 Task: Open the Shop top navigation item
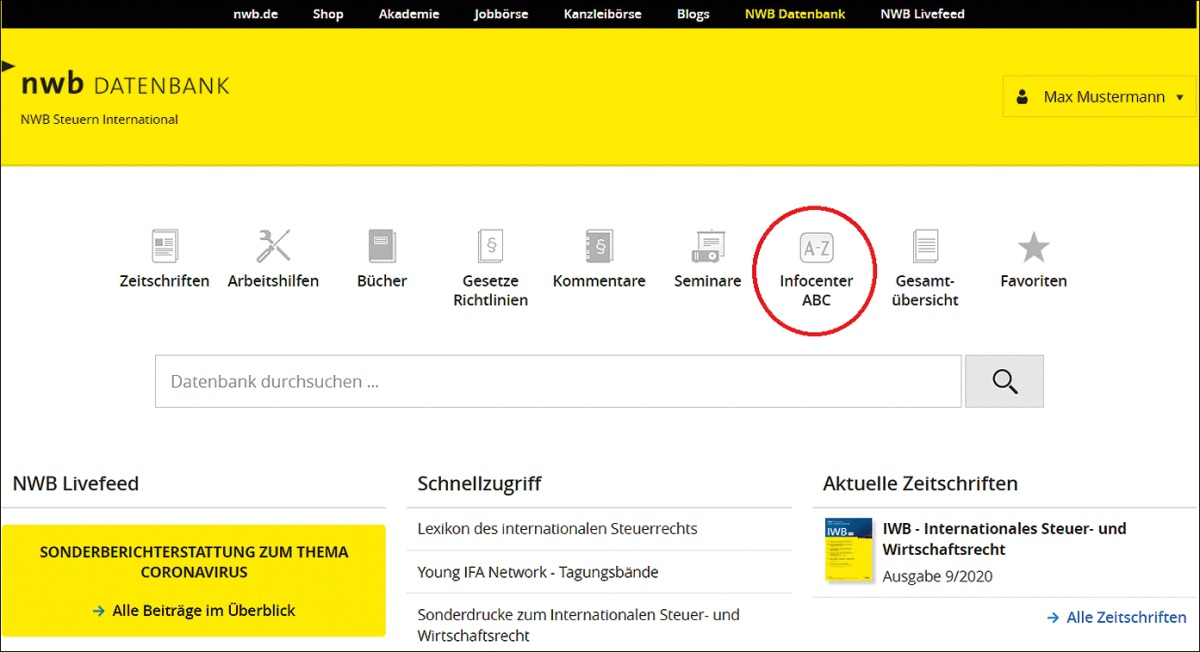pos(328,14)
